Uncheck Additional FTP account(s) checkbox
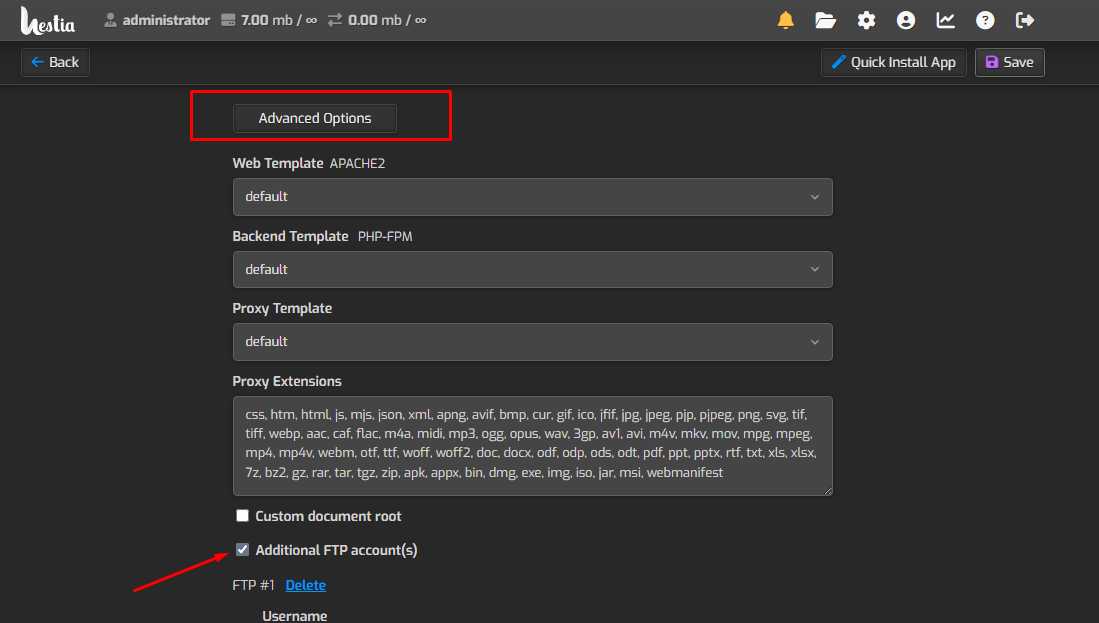Image resolution: width=1099 pixels, height=623 pixels. [x=242, y=550]
